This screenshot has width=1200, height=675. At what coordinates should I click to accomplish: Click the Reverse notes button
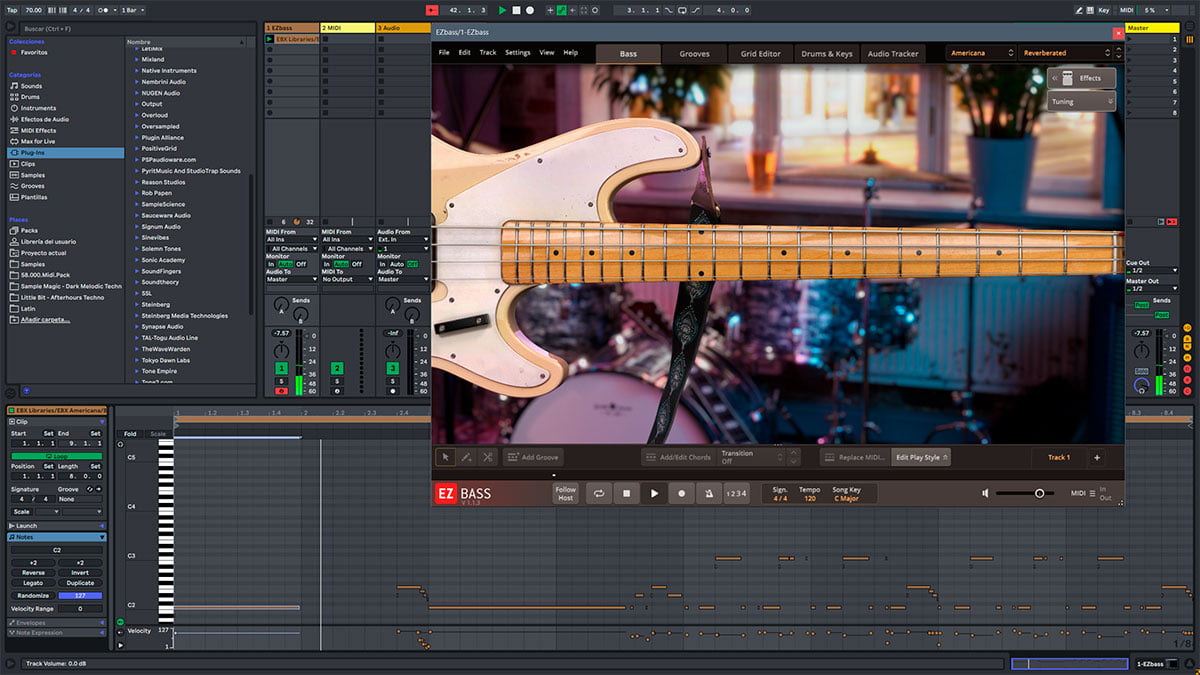(33, 573)
